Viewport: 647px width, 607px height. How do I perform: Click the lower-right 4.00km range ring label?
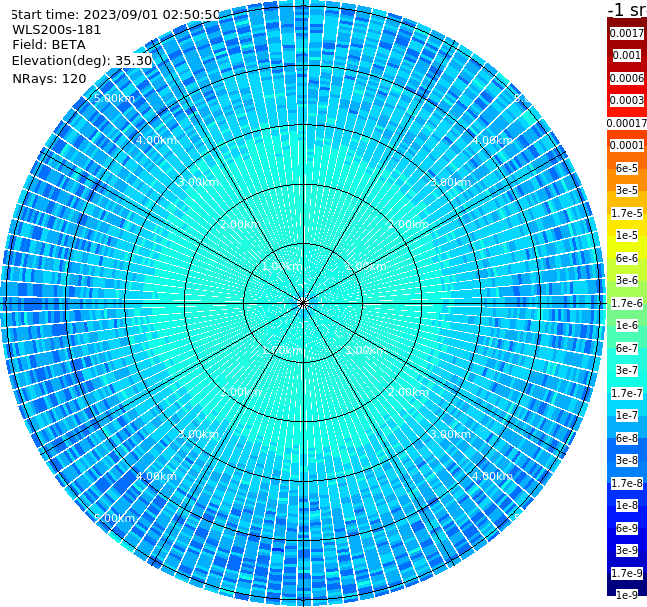pos(492,476)
